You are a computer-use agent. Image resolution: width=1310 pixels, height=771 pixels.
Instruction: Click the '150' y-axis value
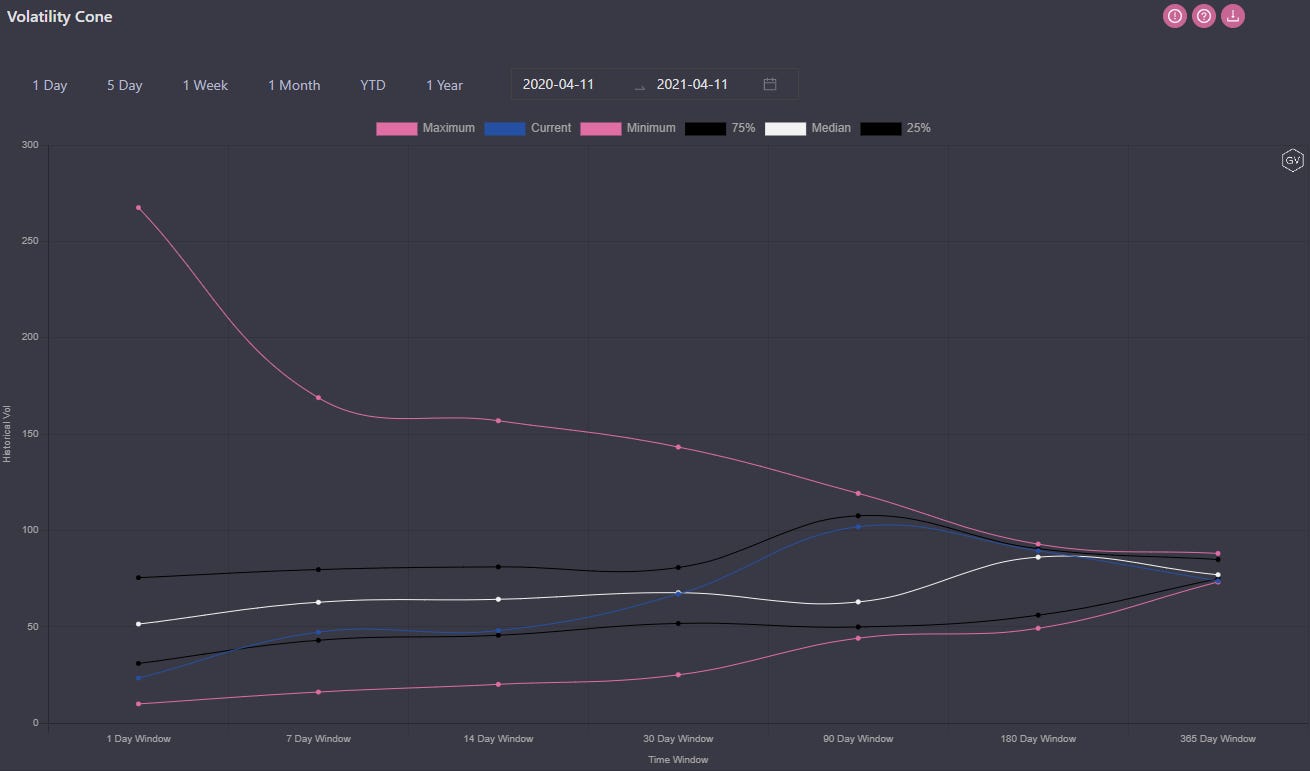[29, 434]
